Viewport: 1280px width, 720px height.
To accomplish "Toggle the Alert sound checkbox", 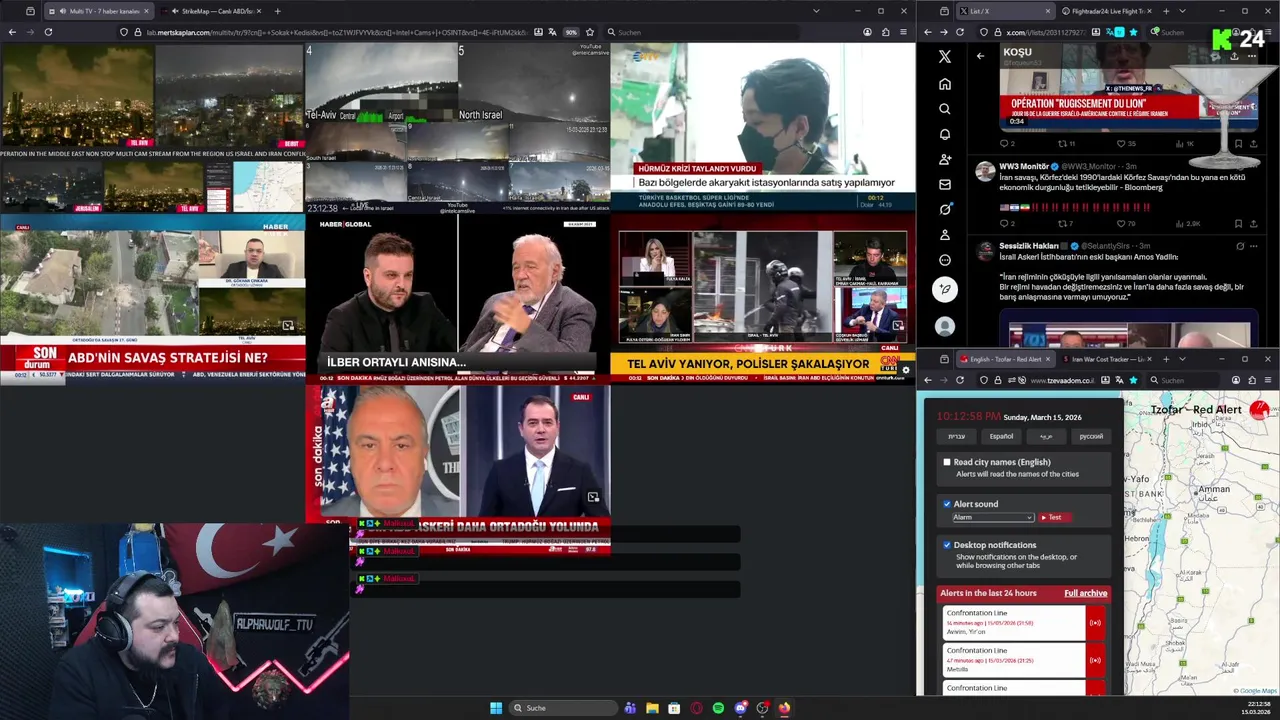I will pos(947,504).
